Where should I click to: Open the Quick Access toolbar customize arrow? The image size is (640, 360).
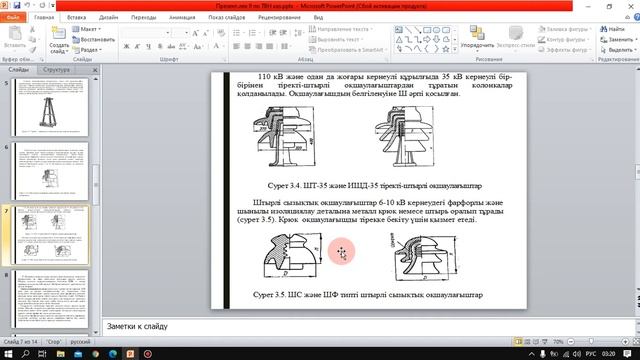click(x=53, y=6)
